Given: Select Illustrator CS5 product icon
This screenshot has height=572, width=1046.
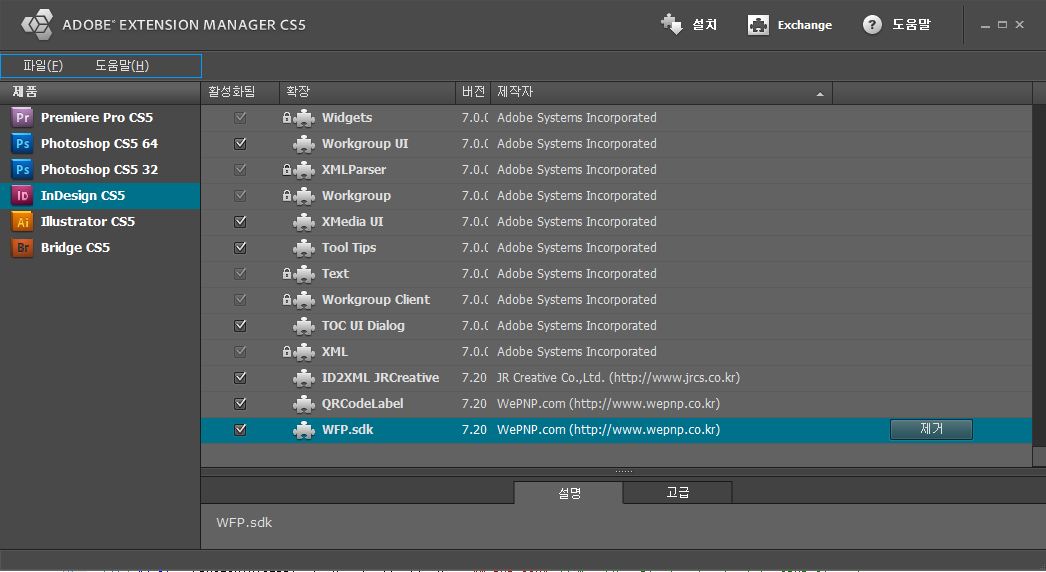Looking at the screenshot, I should [x=22, y=222].
